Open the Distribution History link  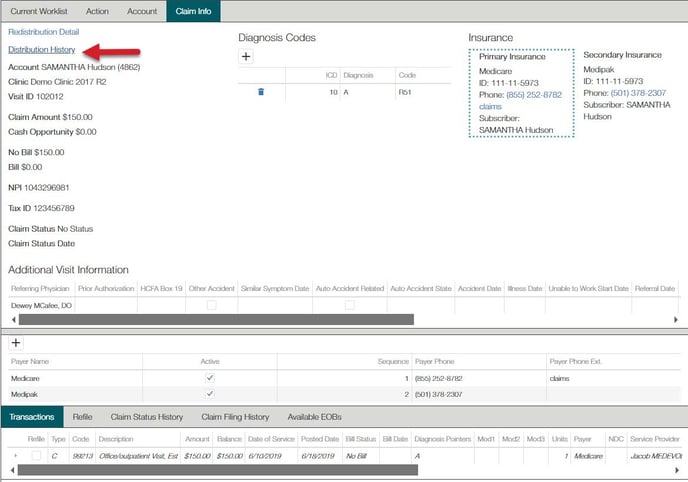click(x=40, y=50)
